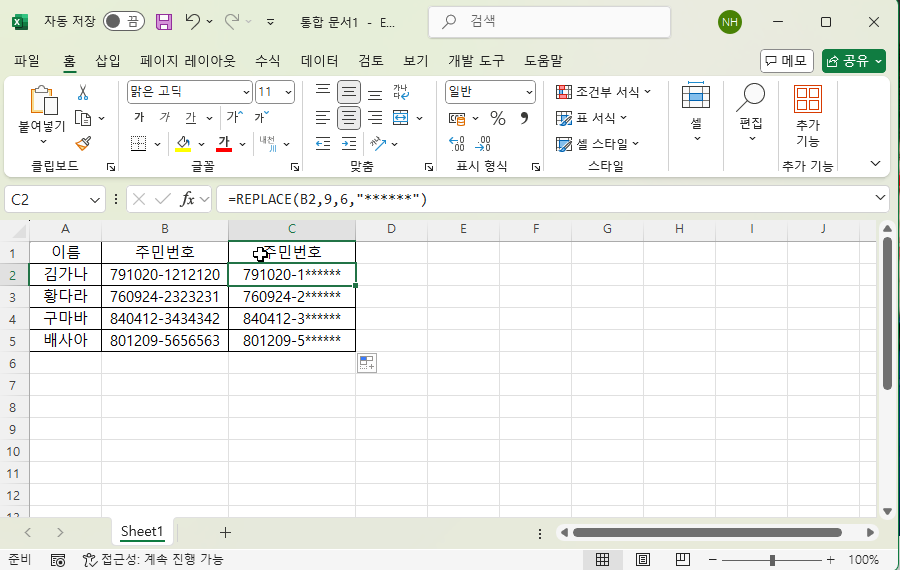The image size is (900, 570).
Task: Switch to the Data (데이터) tab
Action: 320,61
